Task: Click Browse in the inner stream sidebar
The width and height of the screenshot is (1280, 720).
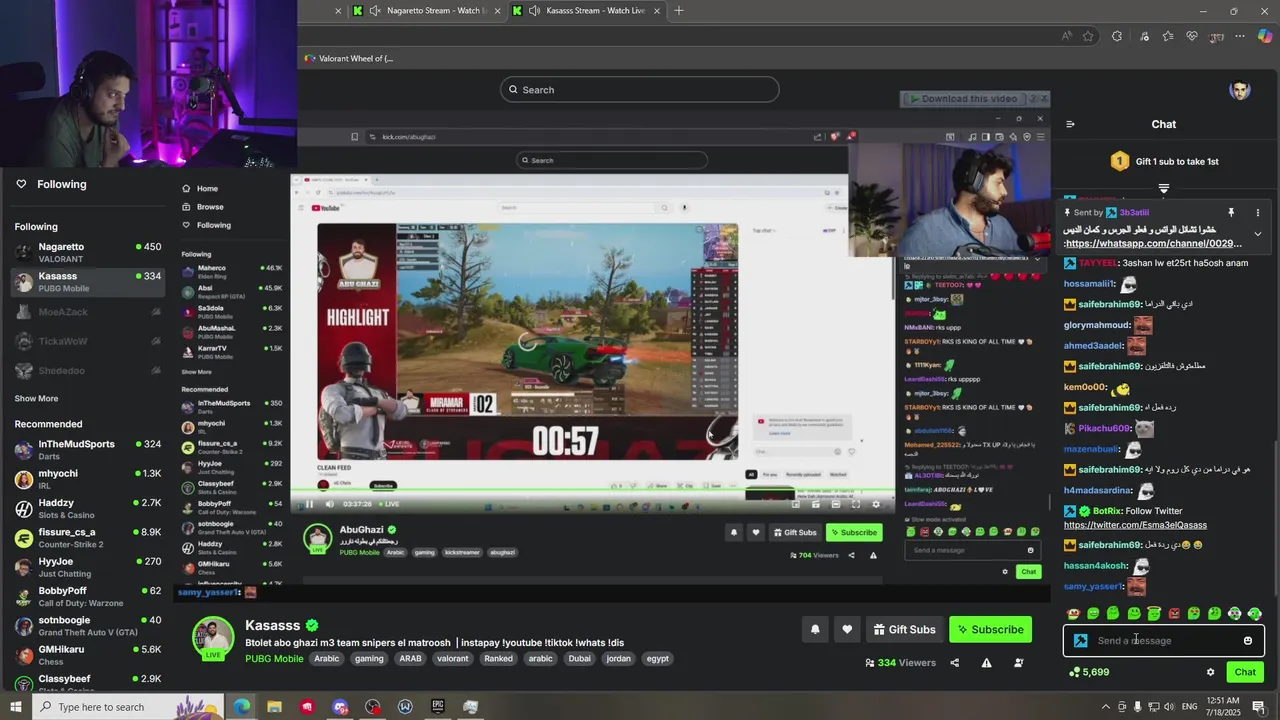Action: point(203,207)
